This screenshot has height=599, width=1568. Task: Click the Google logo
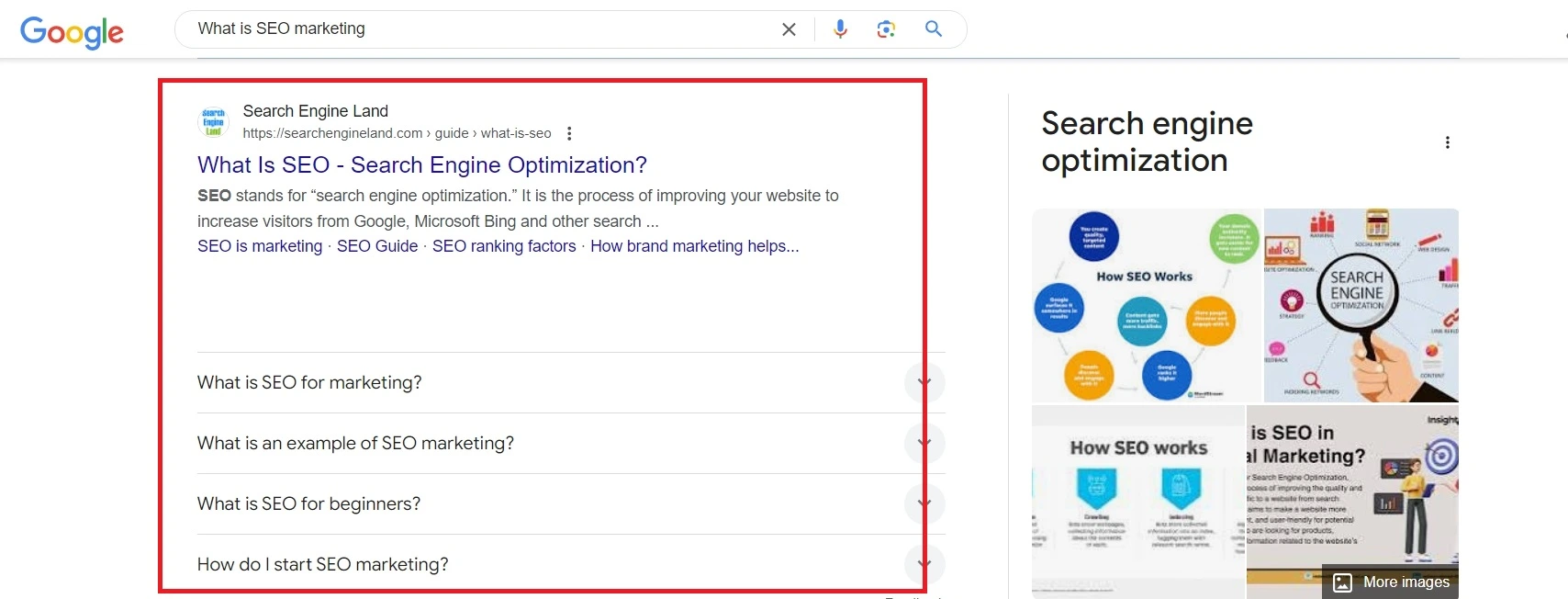coord(72,32)
